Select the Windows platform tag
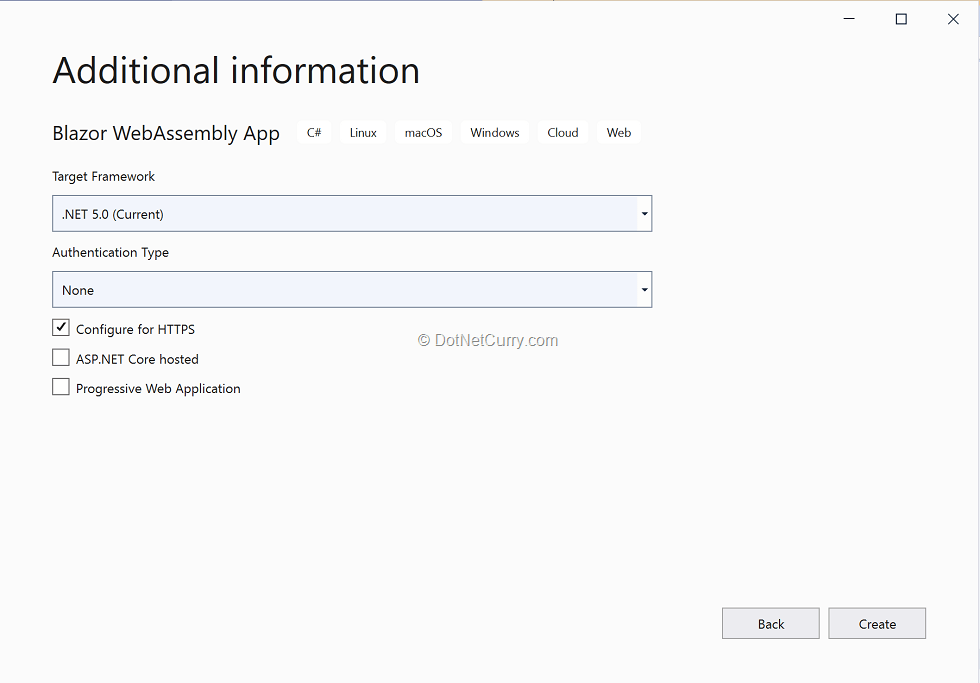Image resolution: width=980 pixels, height=683 pixels. [495, 133]
